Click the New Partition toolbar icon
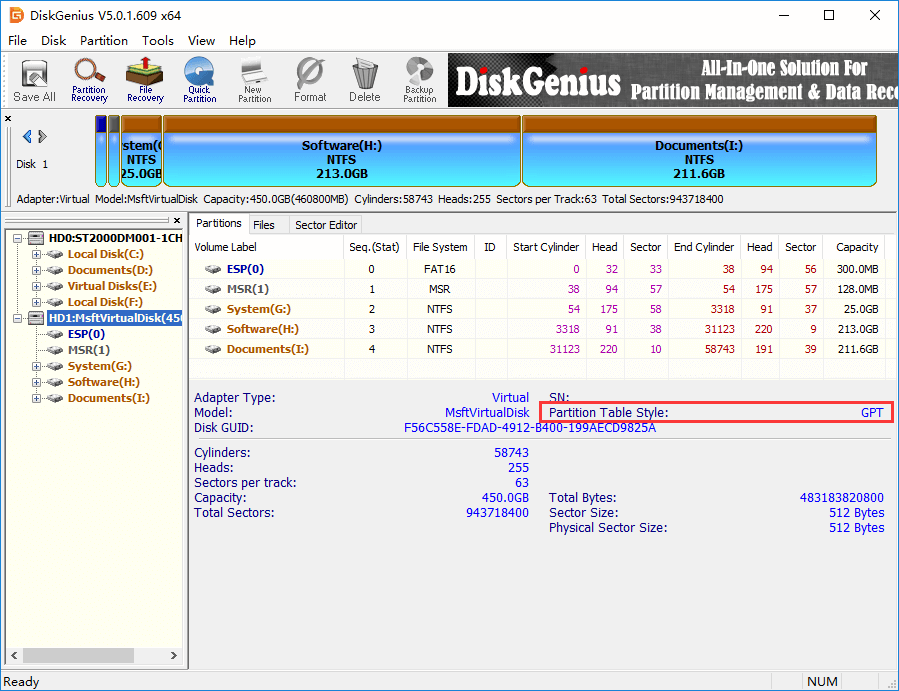The width and height of the screenshot is (899, 691). [254, 80]
